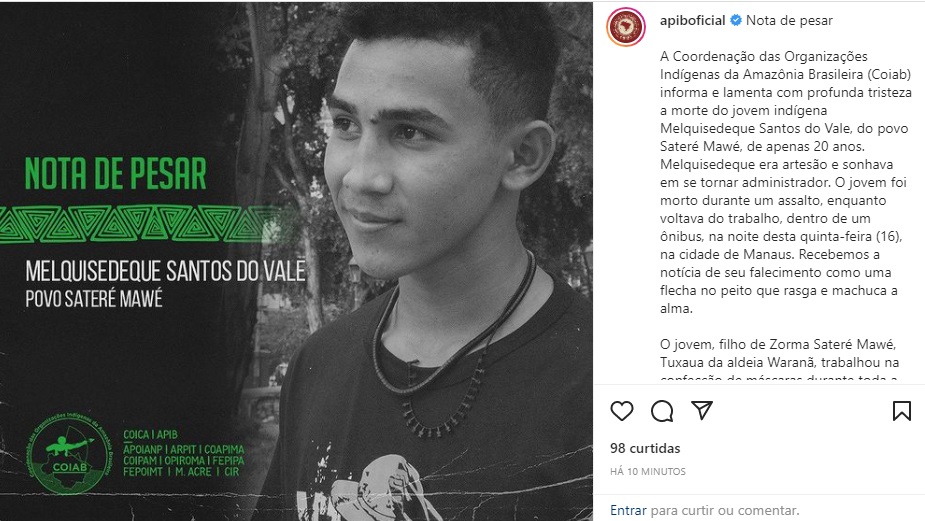Click the COICA | APIB organization text
Image resolution: width=925 pixels, height=521 pixels.
tap(150, 435)
